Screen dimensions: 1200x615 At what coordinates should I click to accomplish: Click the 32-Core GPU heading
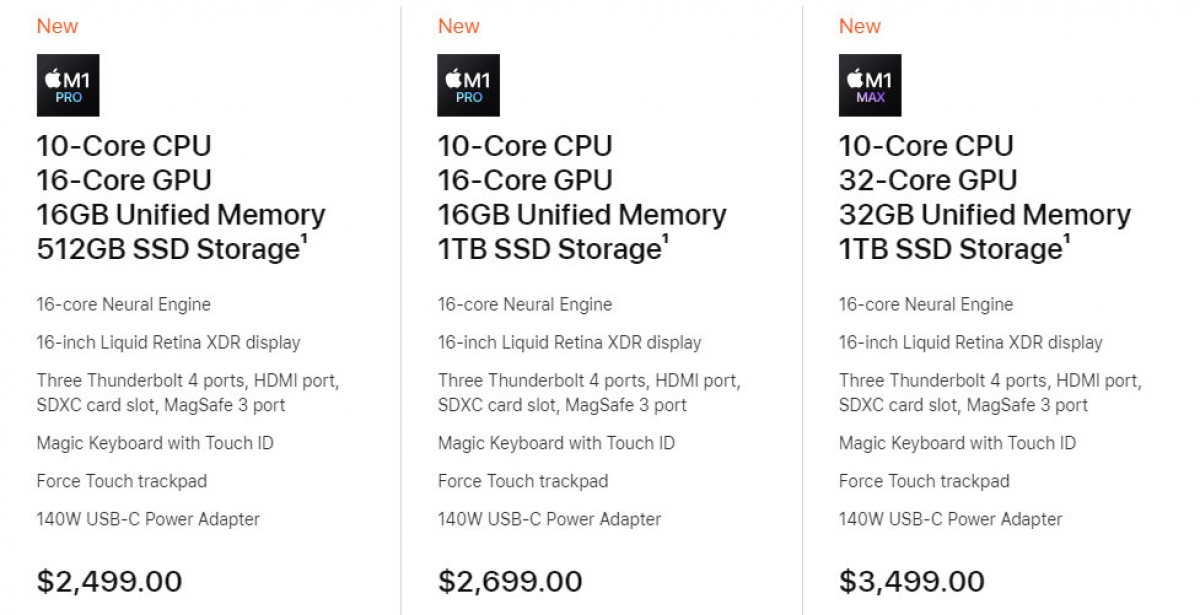tap(928, 180)
